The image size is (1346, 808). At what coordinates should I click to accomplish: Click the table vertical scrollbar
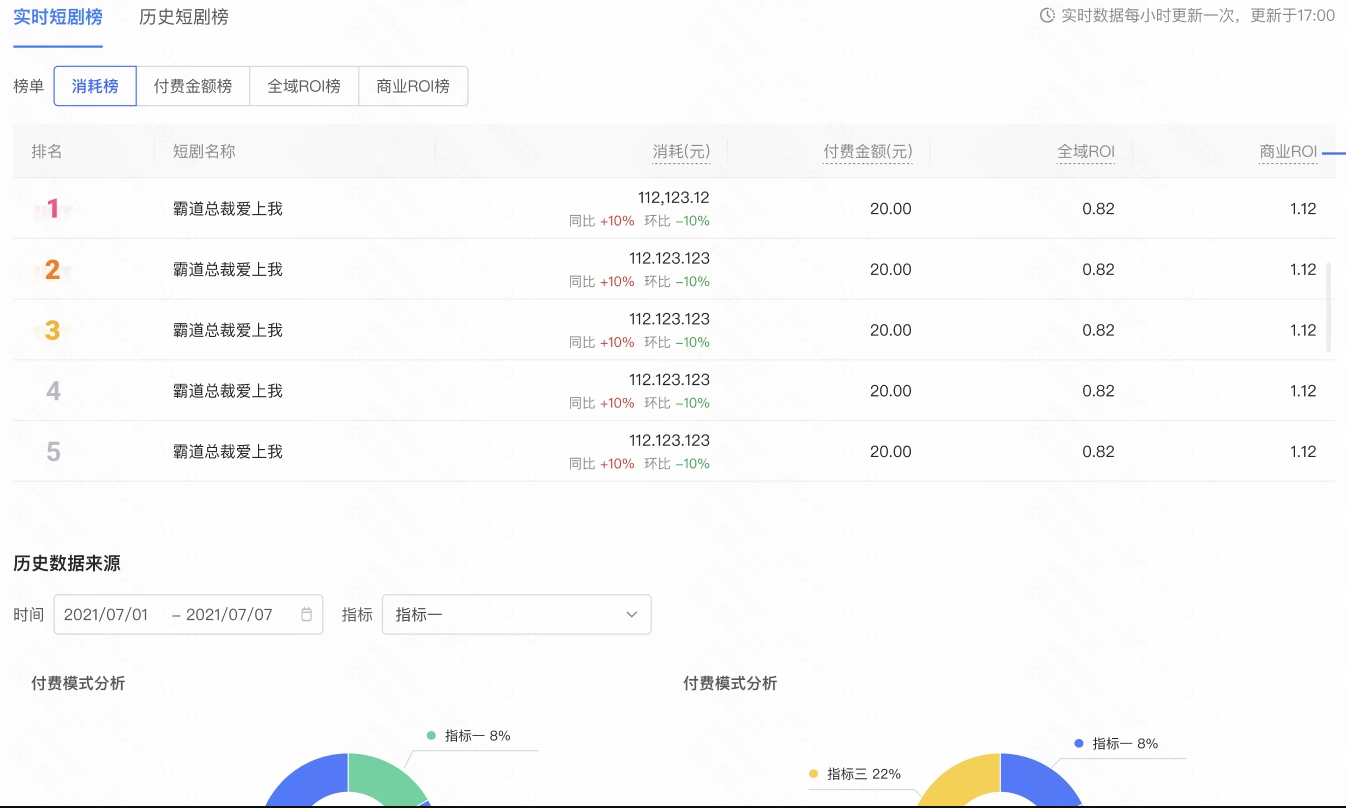(1329, 308)
